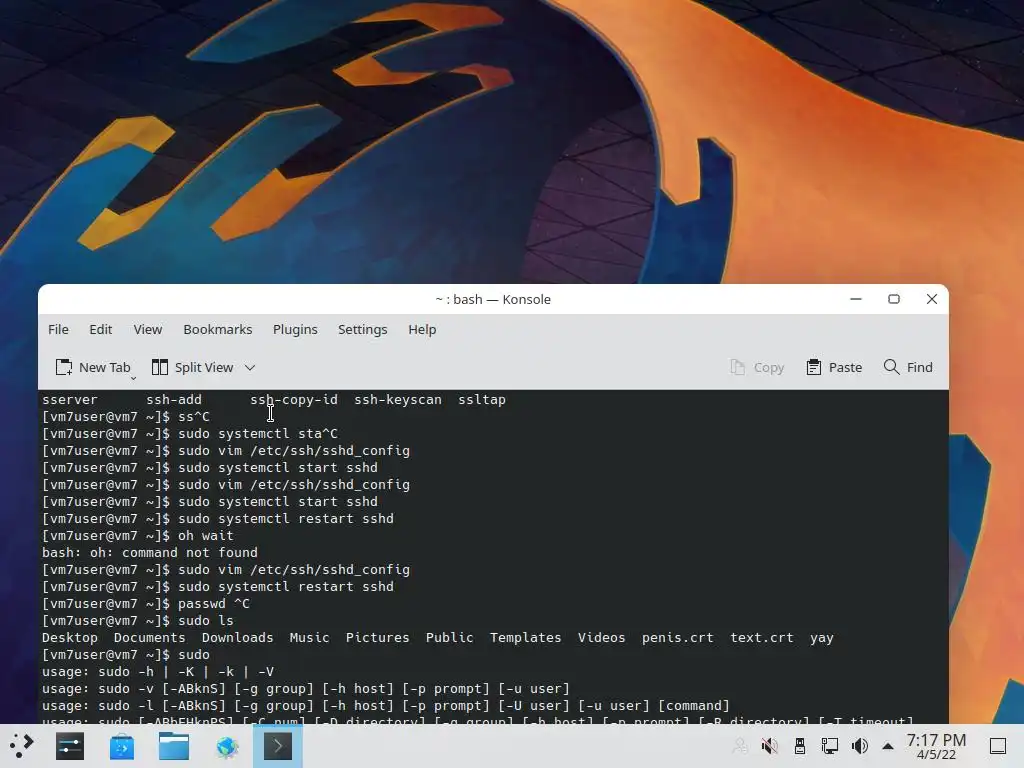Screen dimensions: 1024x768
Task: Click the Copy toolbar button
Action: [x=757, y=367]
